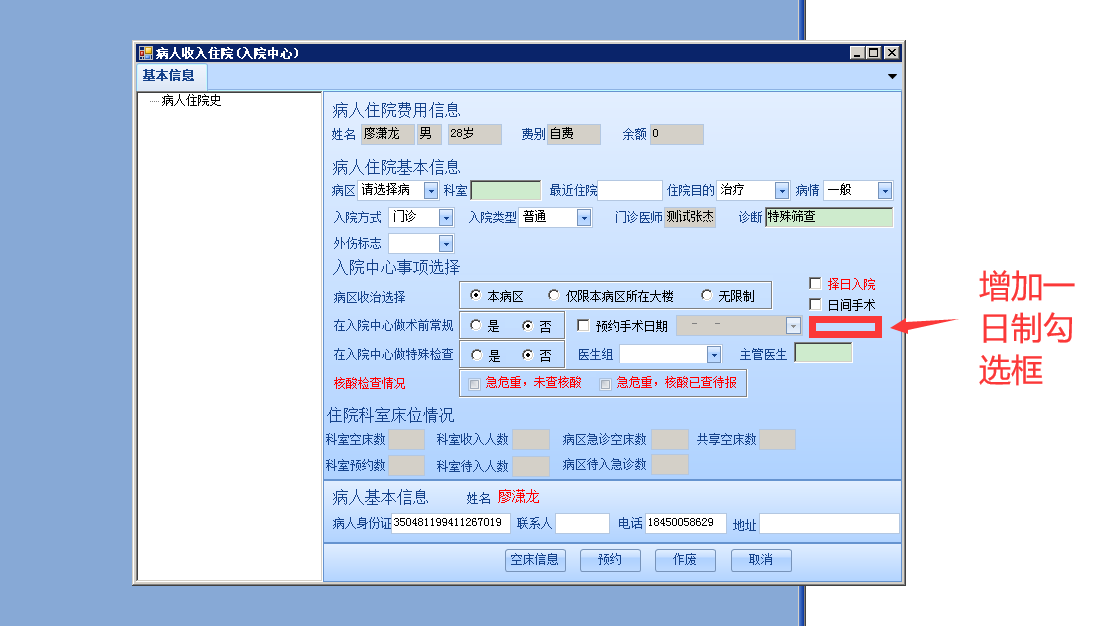Click the 空床信息 button
Screen dimensions: 1110x626
tap(534, 560)
